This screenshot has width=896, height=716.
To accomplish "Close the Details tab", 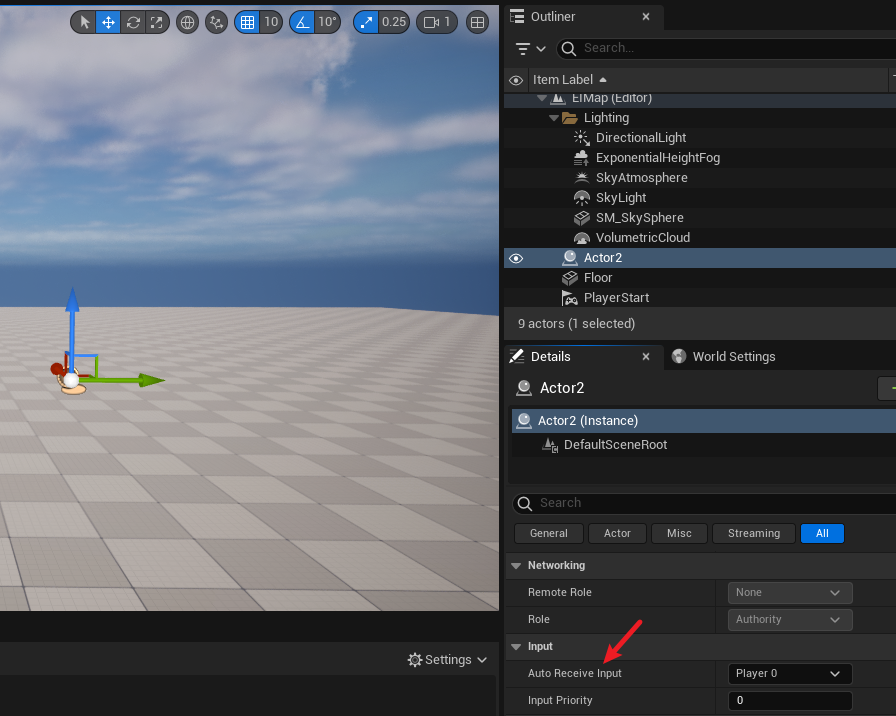I will click(646, 357).
